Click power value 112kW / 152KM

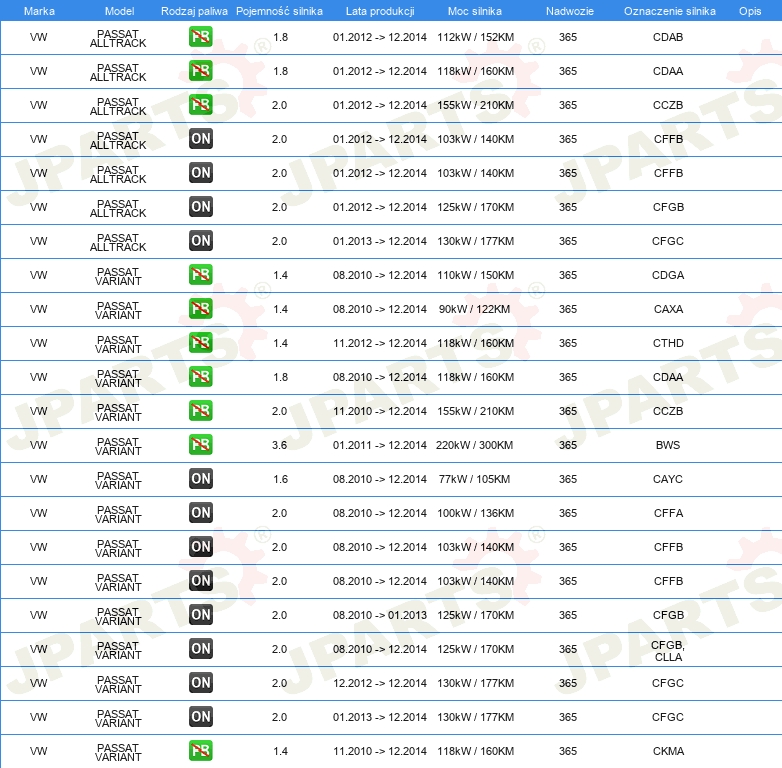475,37
